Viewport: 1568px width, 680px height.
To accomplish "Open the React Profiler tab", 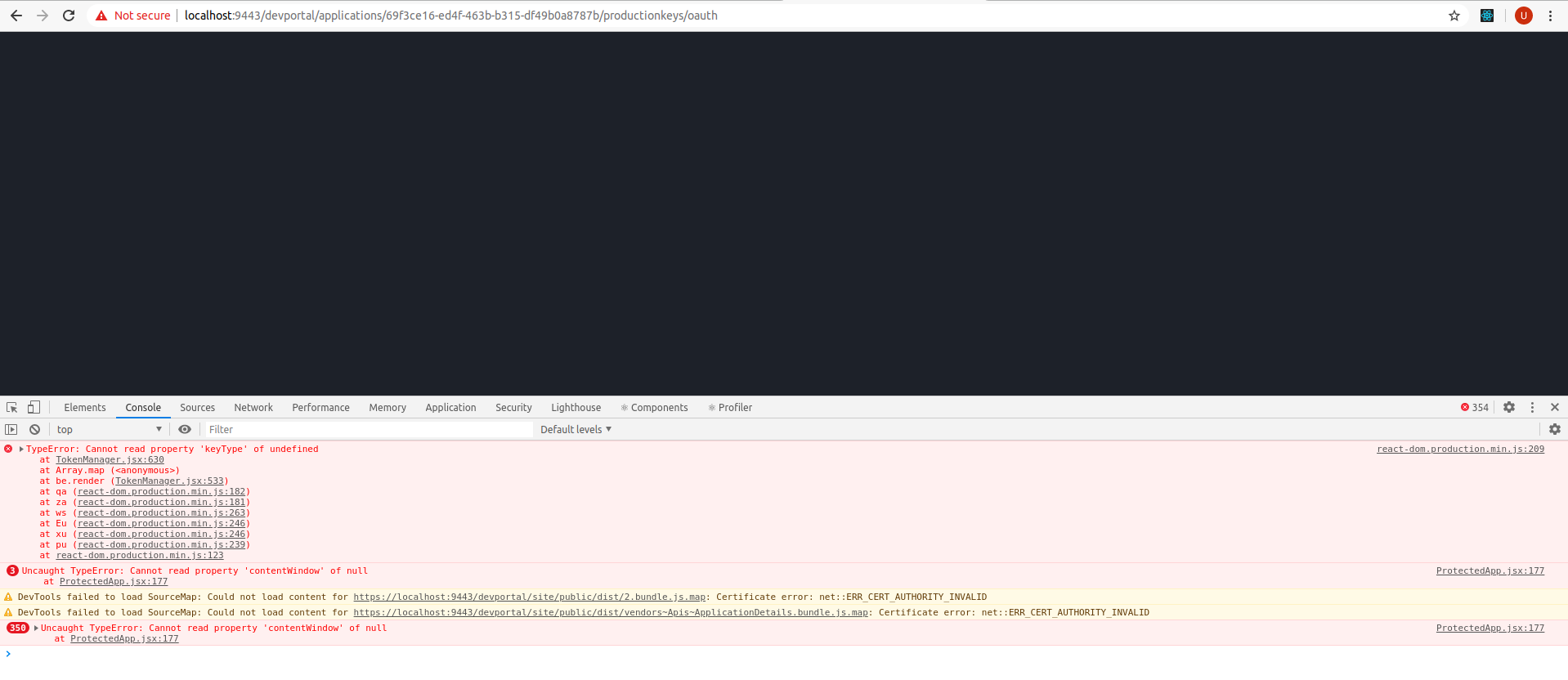I will (x=730, y=407).
